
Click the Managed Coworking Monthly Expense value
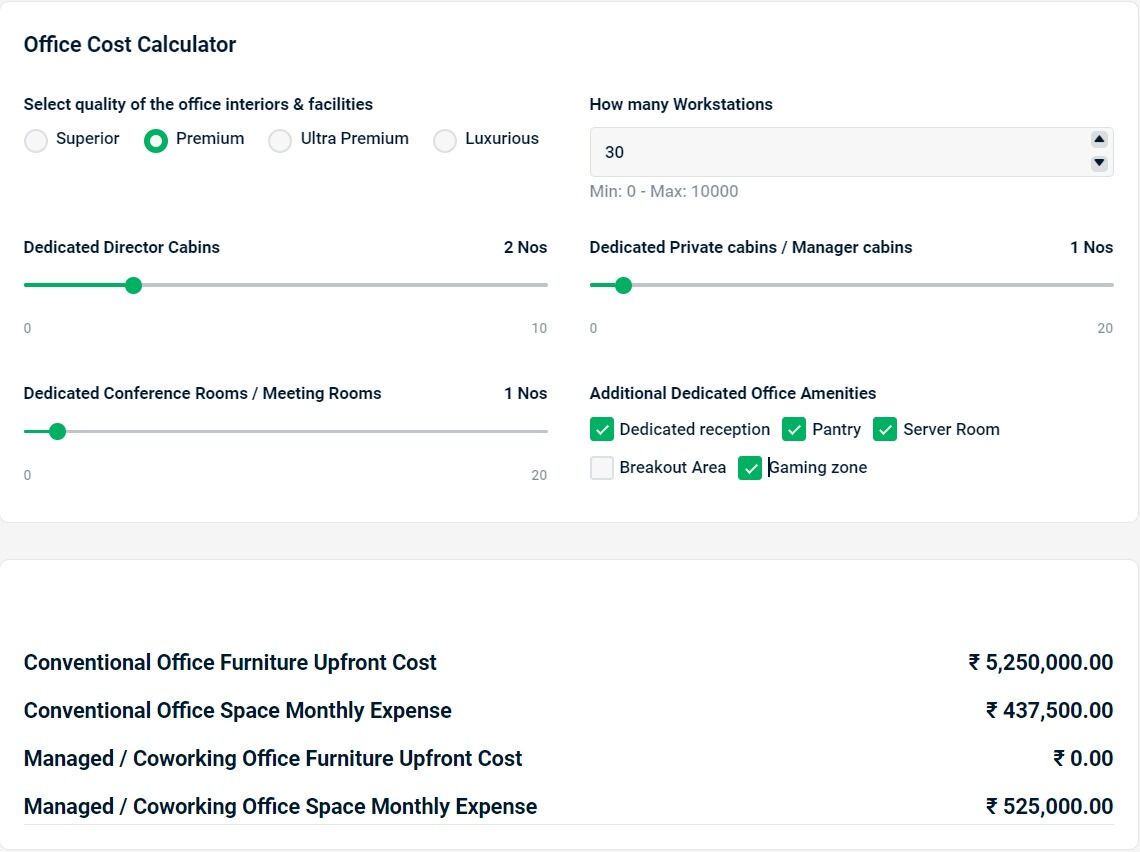pyautogui.click(x=1048, y=806)
